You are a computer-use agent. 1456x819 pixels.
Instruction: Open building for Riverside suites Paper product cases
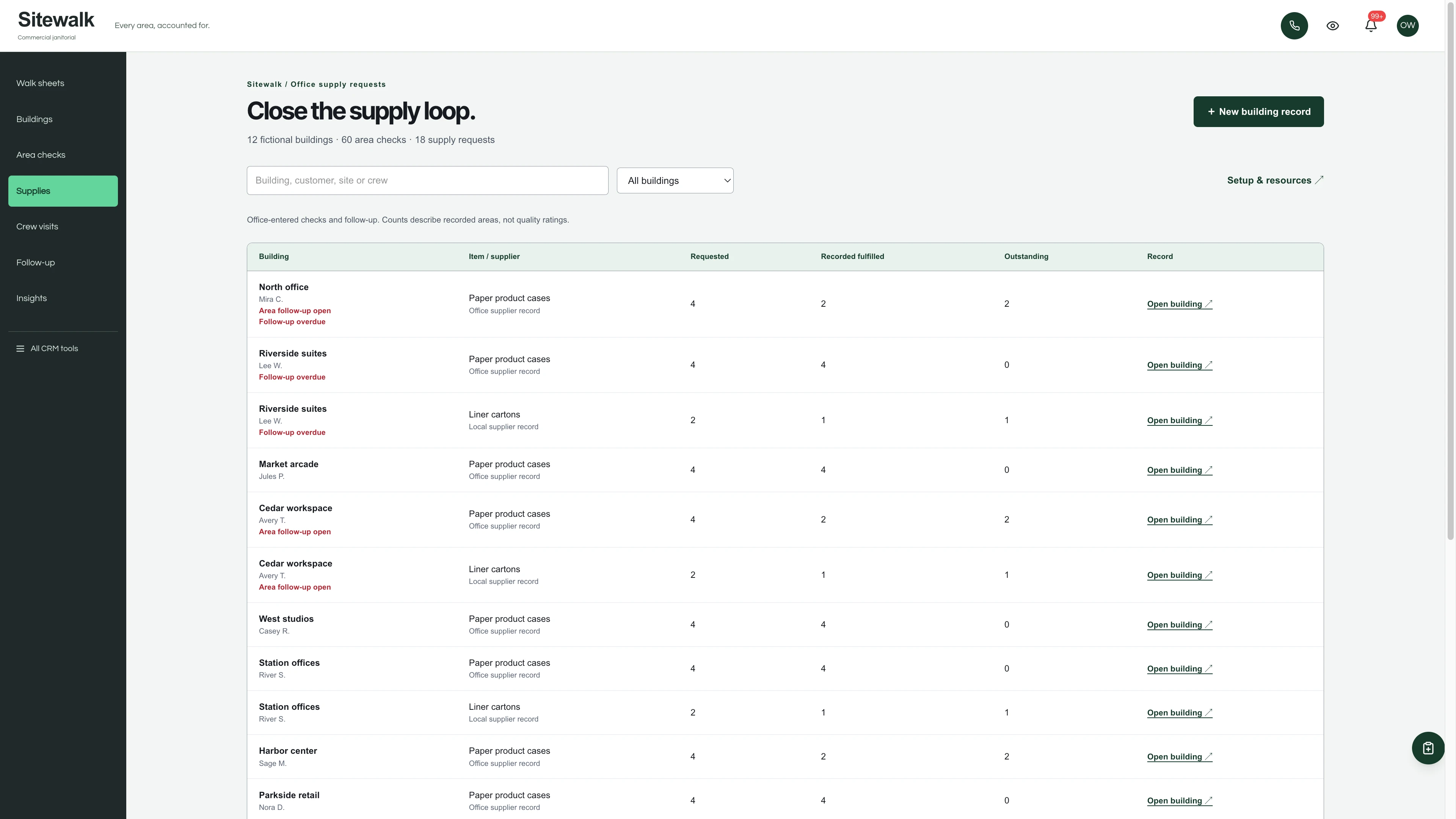(1180, 365)
